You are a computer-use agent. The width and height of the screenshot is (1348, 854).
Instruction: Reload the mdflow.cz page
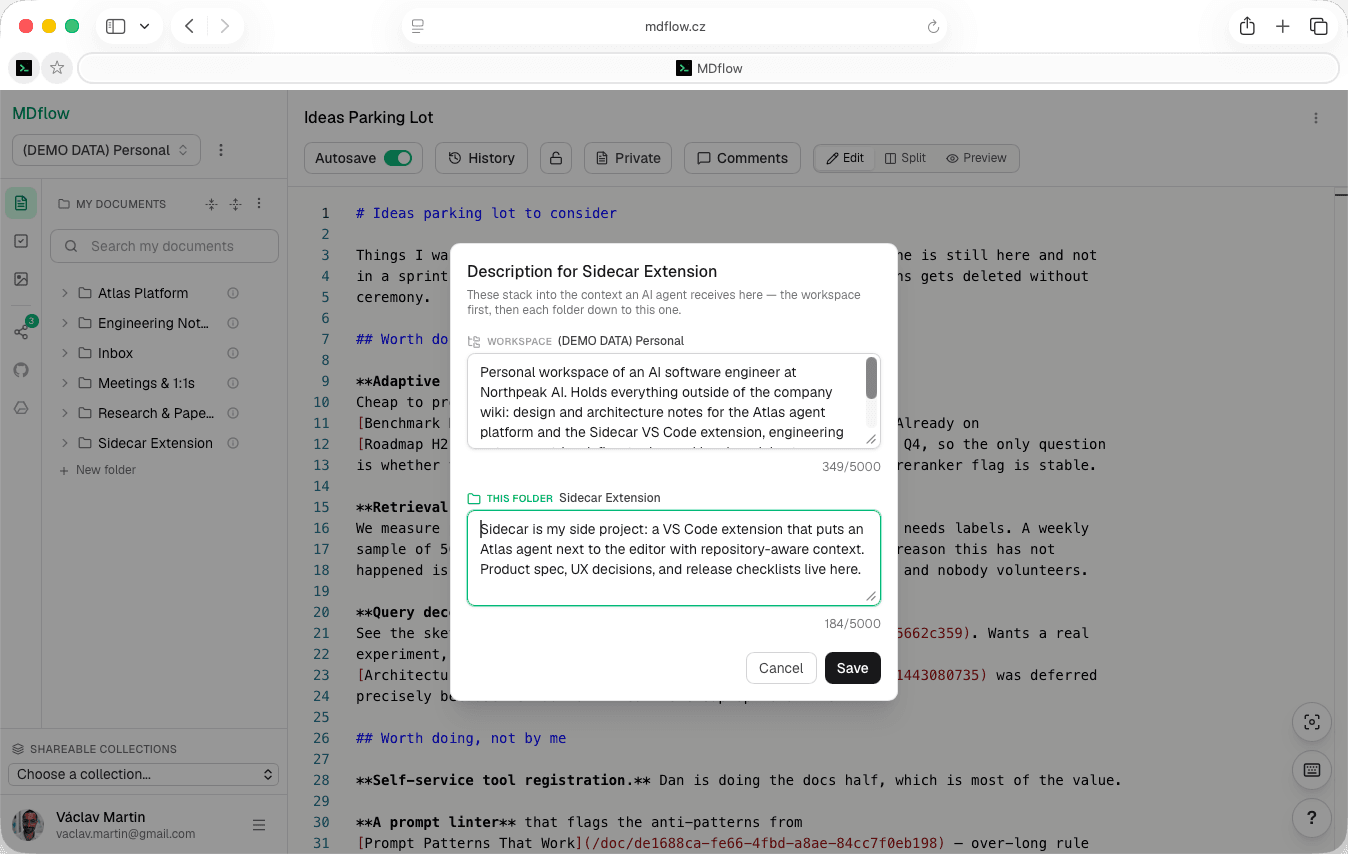[x=933, y=27]
